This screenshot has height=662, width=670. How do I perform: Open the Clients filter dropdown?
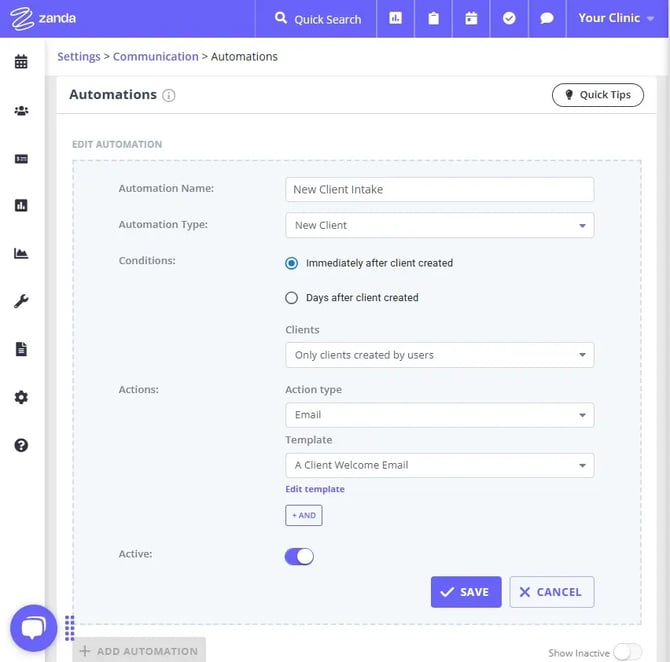click(439, 355)
